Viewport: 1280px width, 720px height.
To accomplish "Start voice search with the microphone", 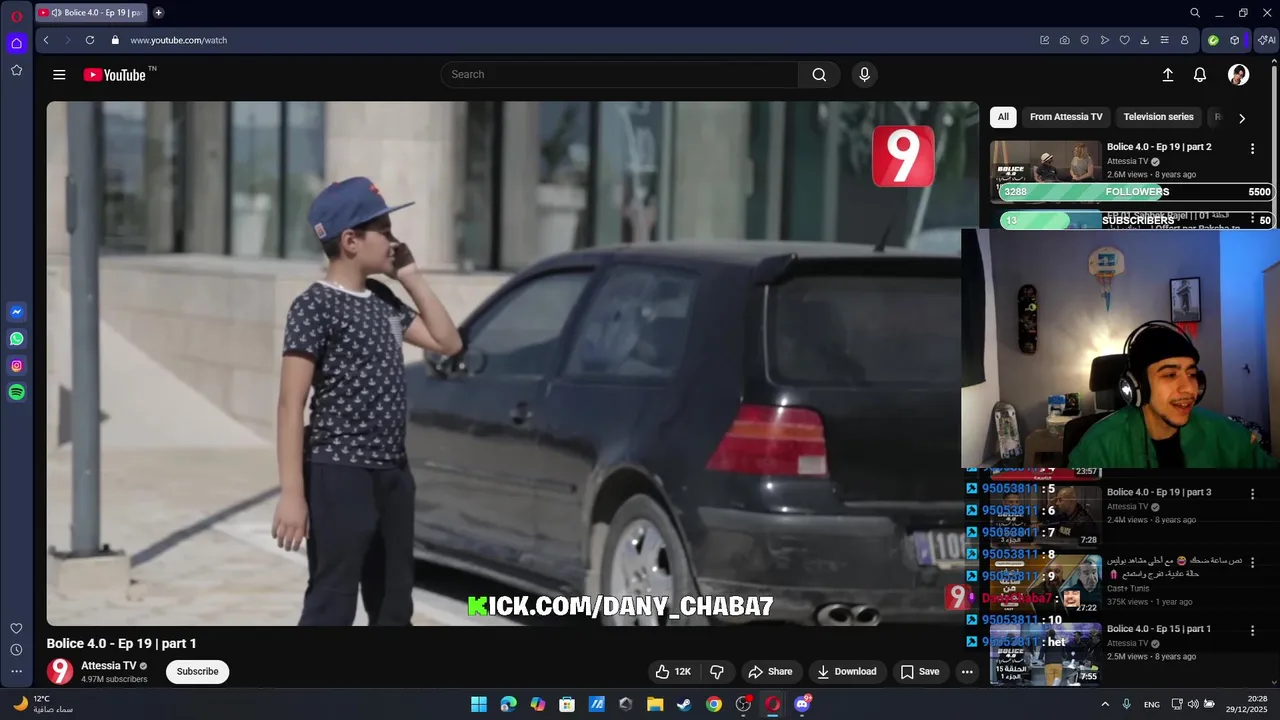I will [x=864, y=75].
